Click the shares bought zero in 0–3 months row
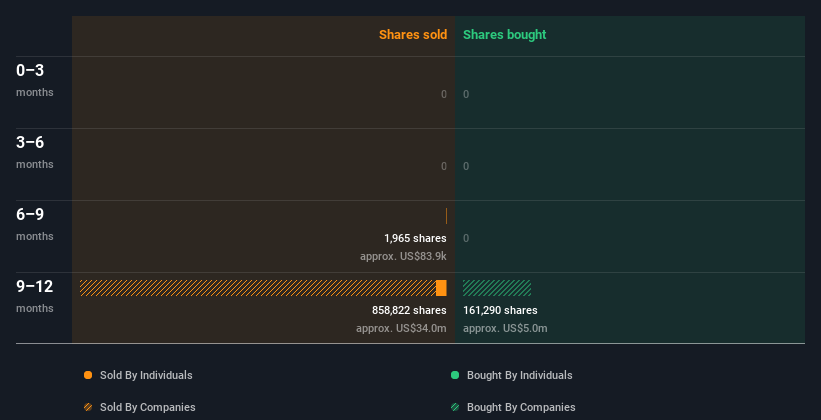The width and height of the screenshot is (821, 420). [x=466, y=94]
